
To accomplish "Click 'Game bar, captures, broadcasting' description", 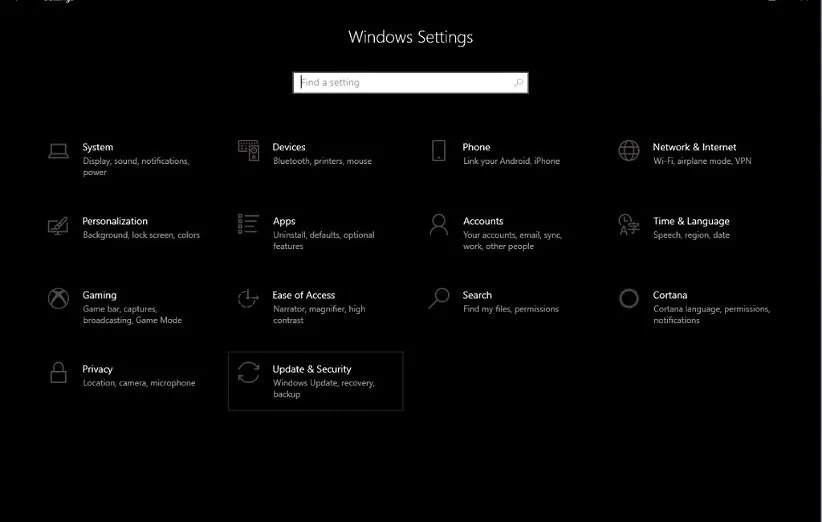I will click(132, 314).
